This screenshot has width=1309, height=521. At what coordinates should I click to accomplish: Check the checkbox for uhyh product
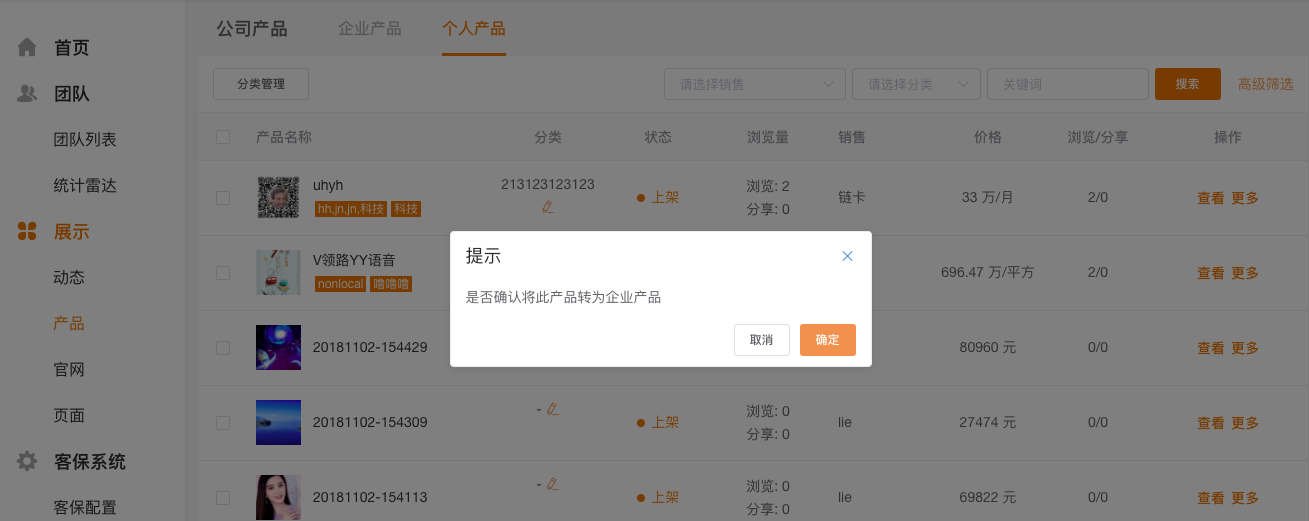pyautogui.click(x=223, y=198)
